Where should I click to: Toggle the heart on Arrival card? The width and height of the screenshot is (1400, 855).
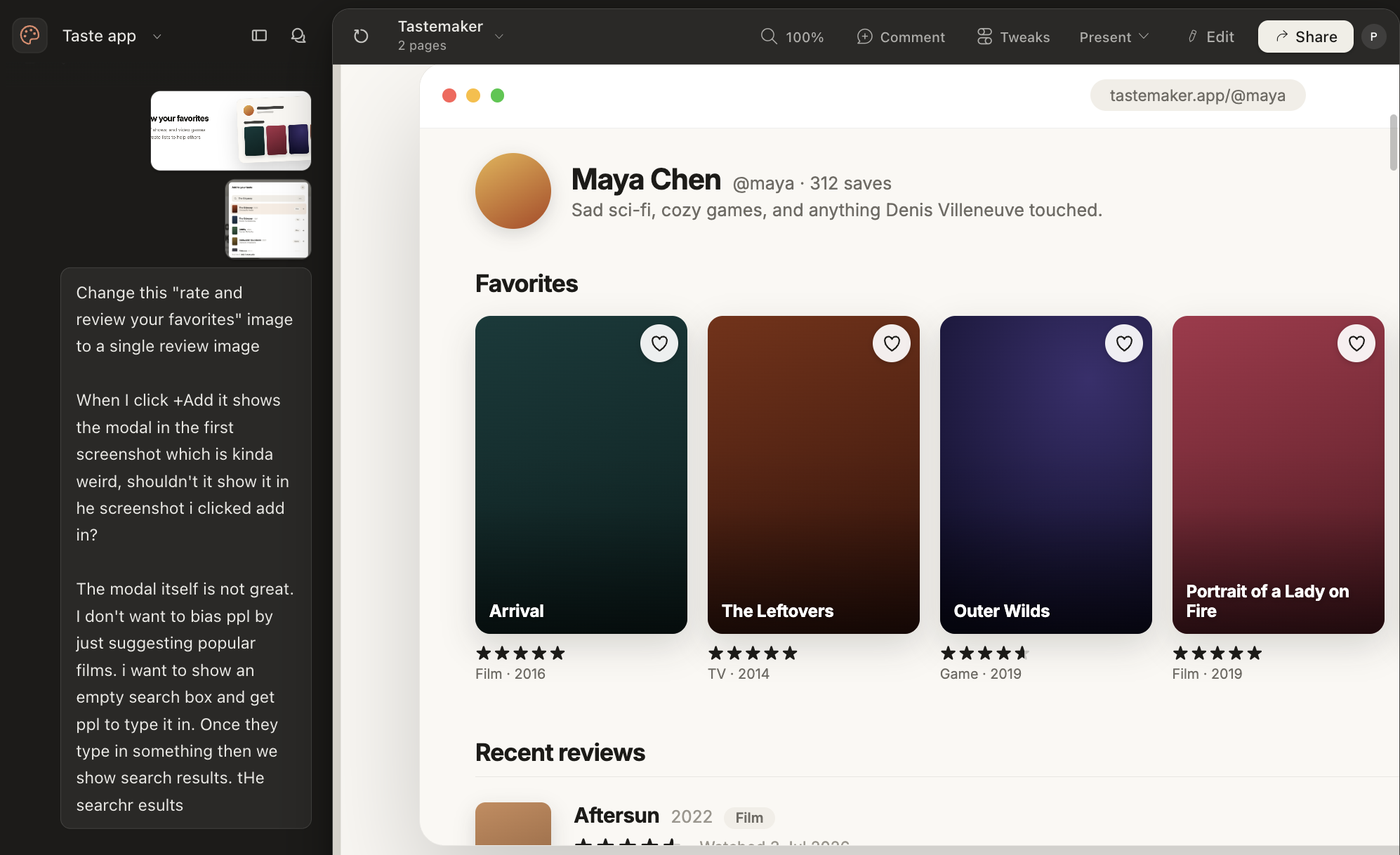(x=659, y=343)
